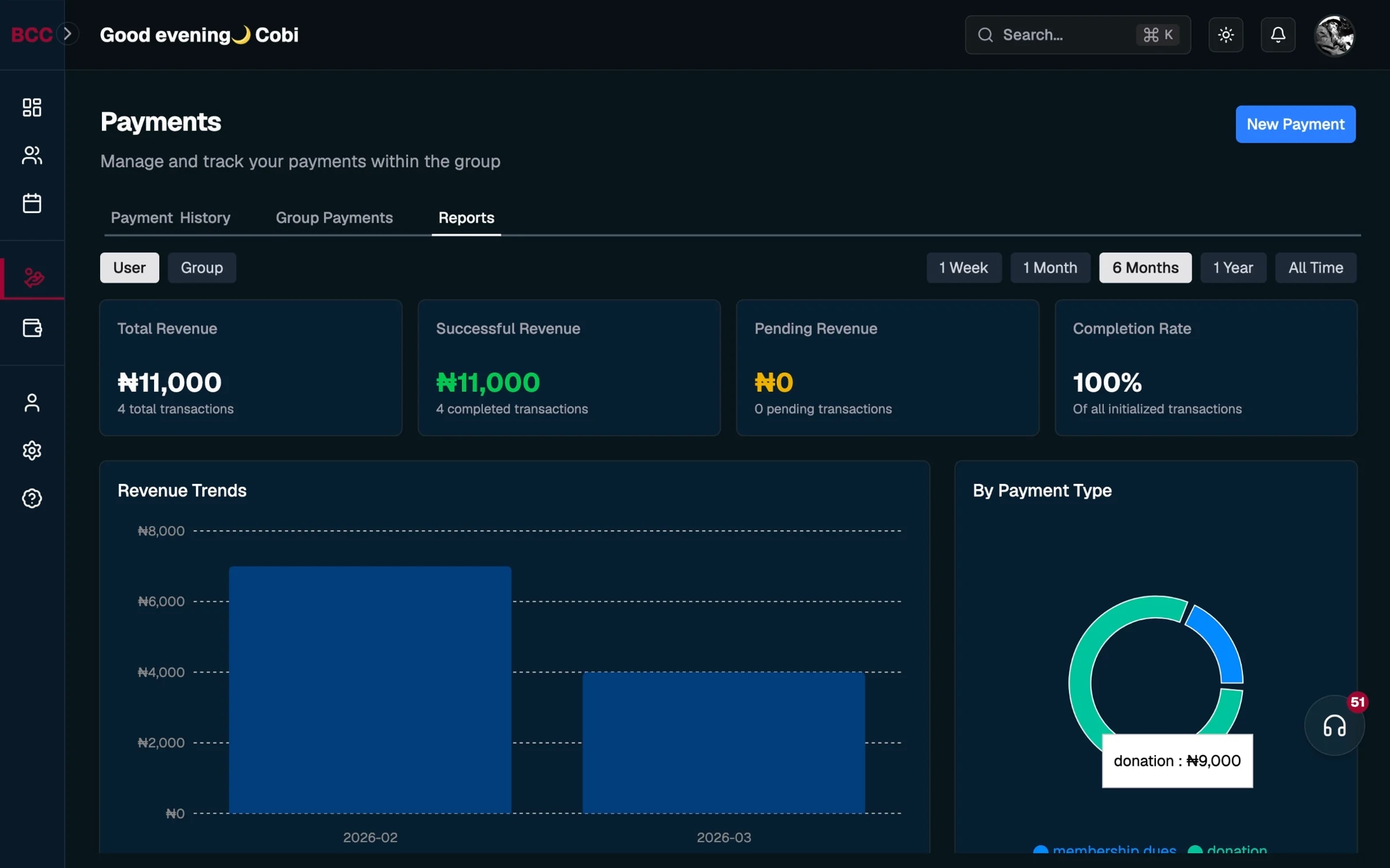The width and height of the screenshot is (1390, 868).
Task: Click the '4 completed transactions' text
Action: [x=511, y=409]
